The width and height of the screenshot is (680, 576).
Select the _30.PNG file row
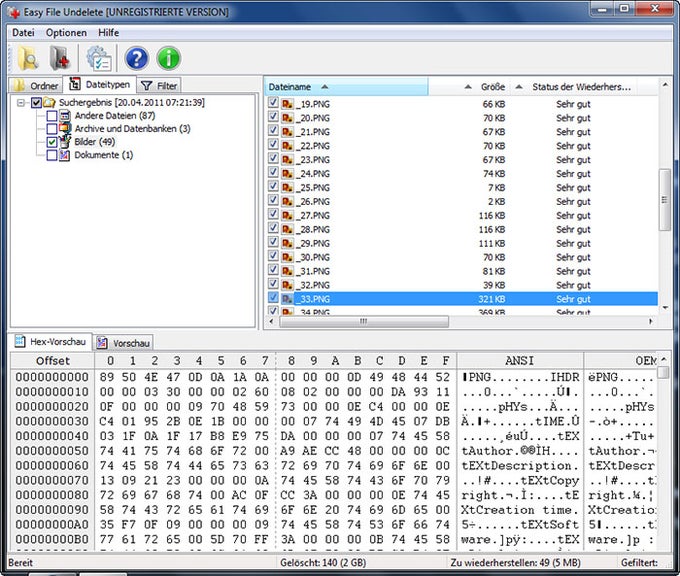tap(461, 257)
